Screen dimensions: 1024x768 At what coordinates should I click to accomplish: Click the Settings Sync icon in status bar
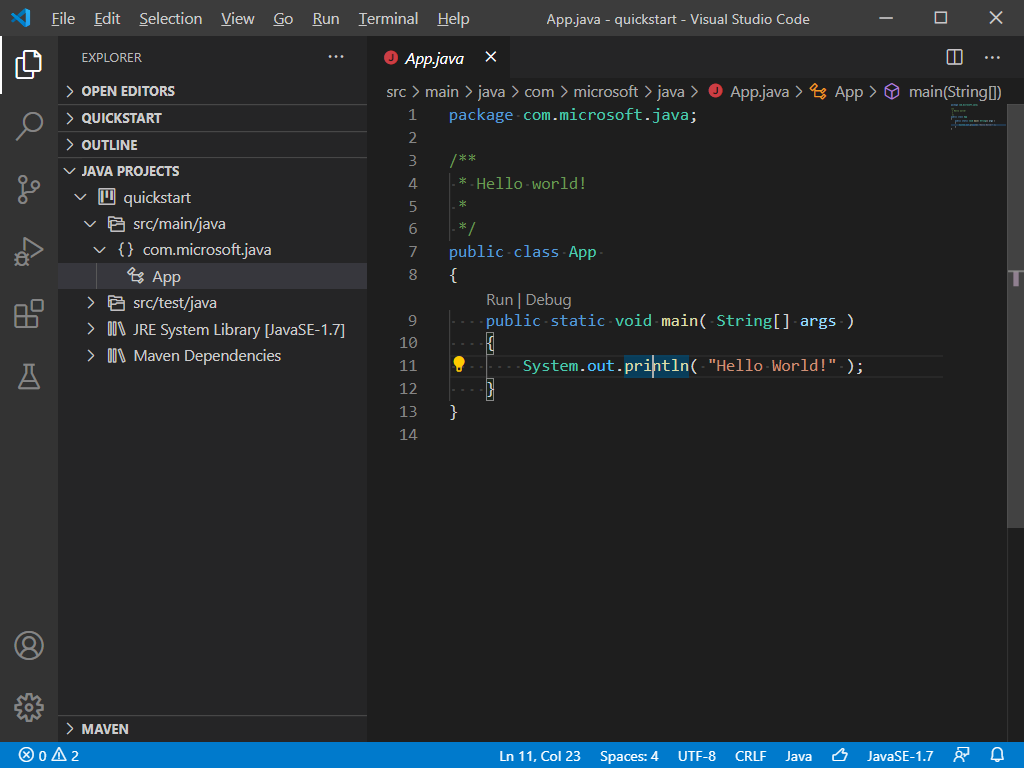961,755
